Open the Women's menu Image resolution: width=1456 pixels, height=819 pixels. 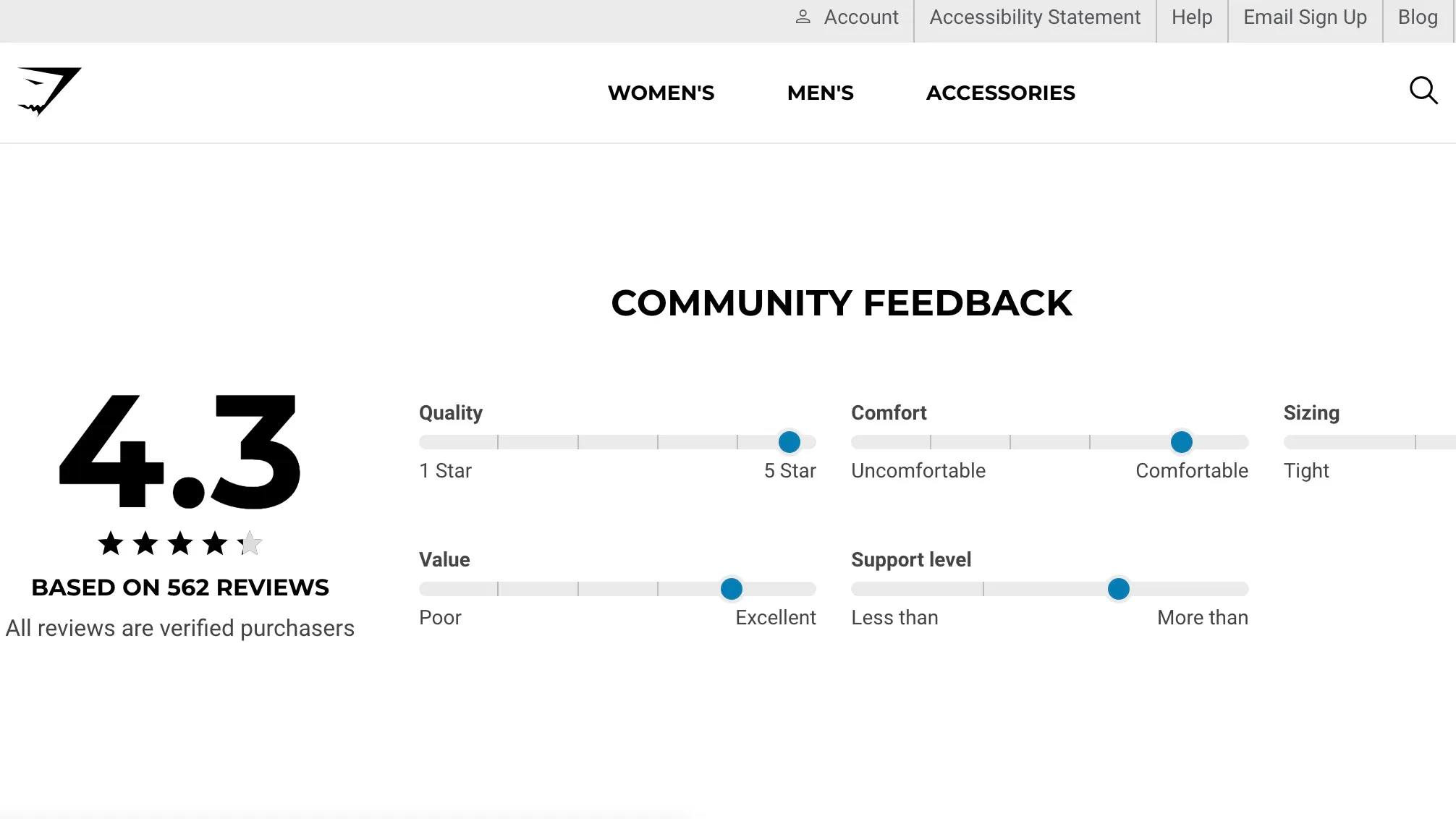(x=661, y=93)
